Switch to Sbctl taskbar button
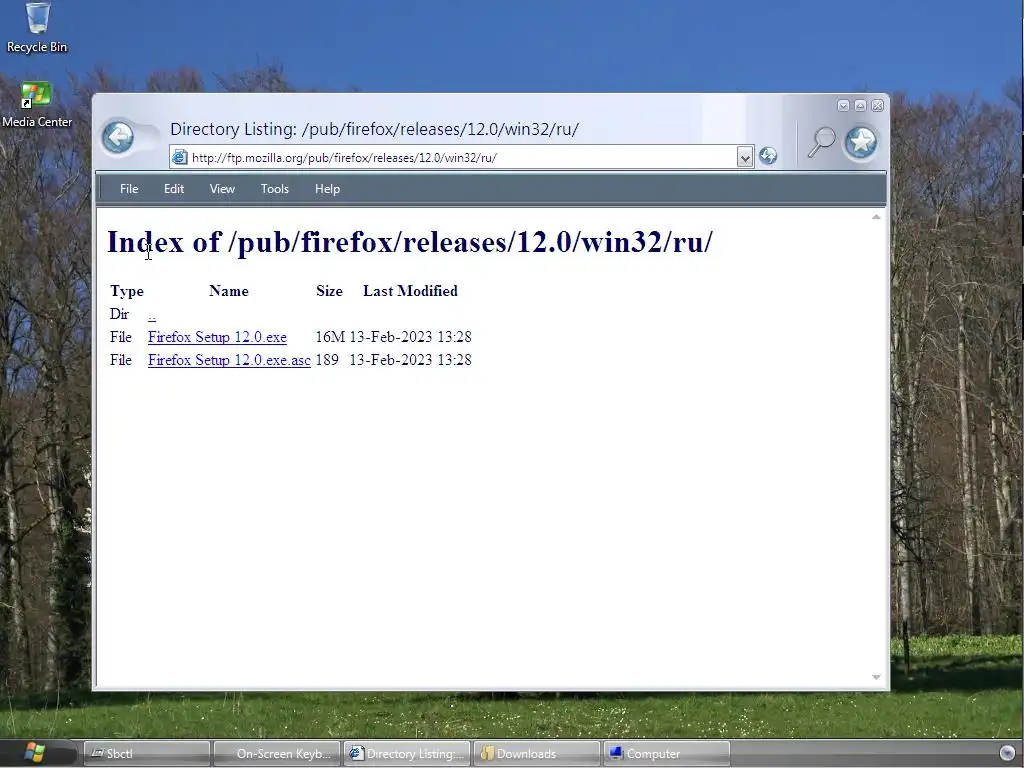The height and width of the screenshot is (768, 1024). pos(147,754)
